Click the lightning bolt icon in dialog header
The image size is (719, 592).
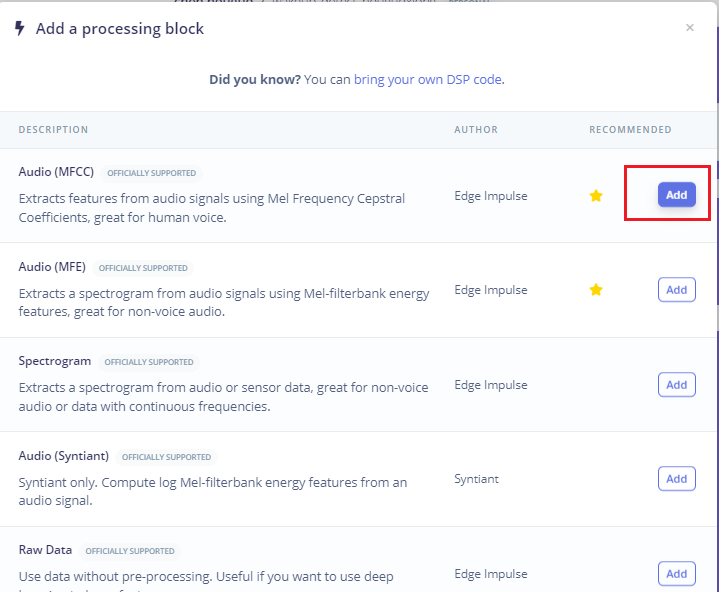(x=20, y=29)
